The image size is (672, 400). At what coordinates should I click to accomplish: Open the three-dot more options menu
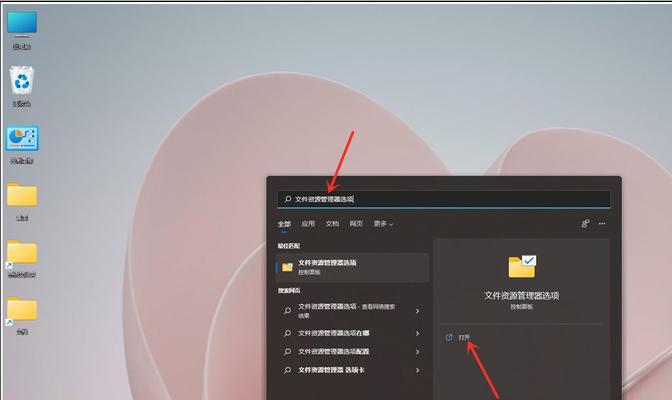click(x=602, y=223)
